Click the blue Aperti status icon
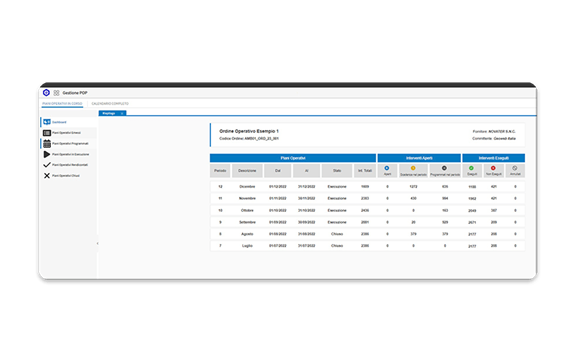The width and height of the screenshot is (576, 362). tap(387, 168)
